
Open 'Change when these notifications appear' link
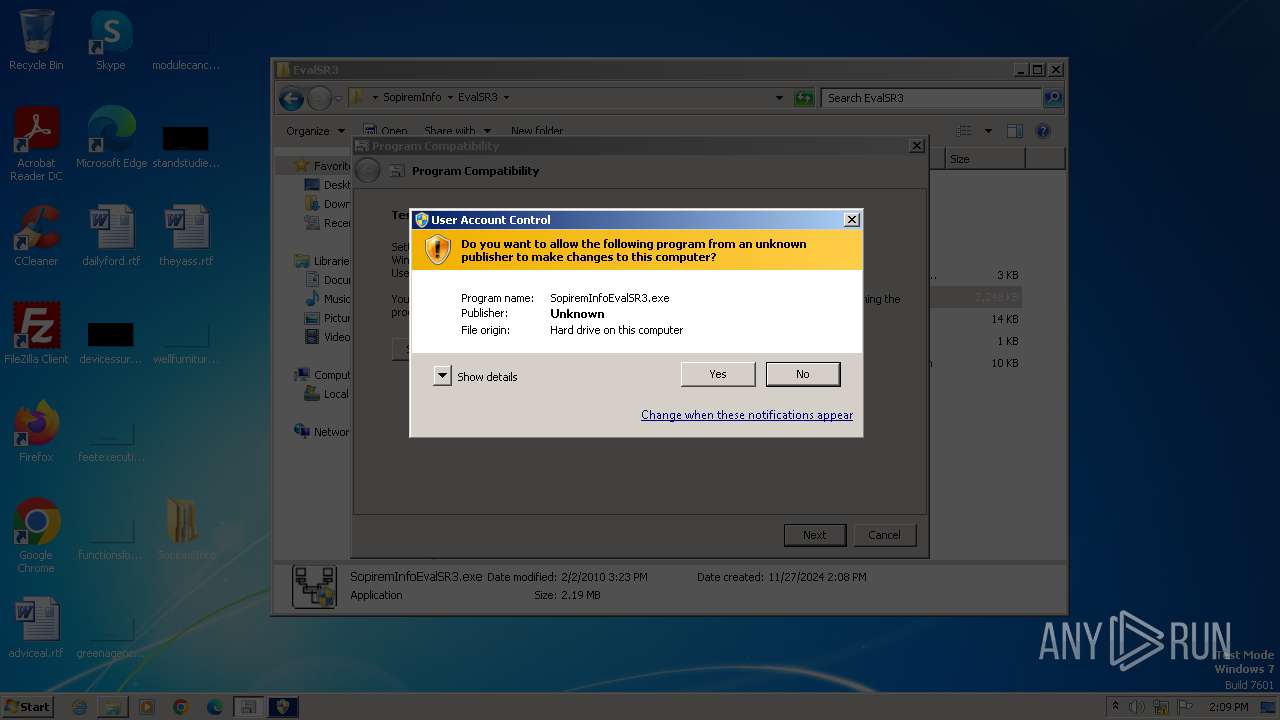tap(747, 415)
